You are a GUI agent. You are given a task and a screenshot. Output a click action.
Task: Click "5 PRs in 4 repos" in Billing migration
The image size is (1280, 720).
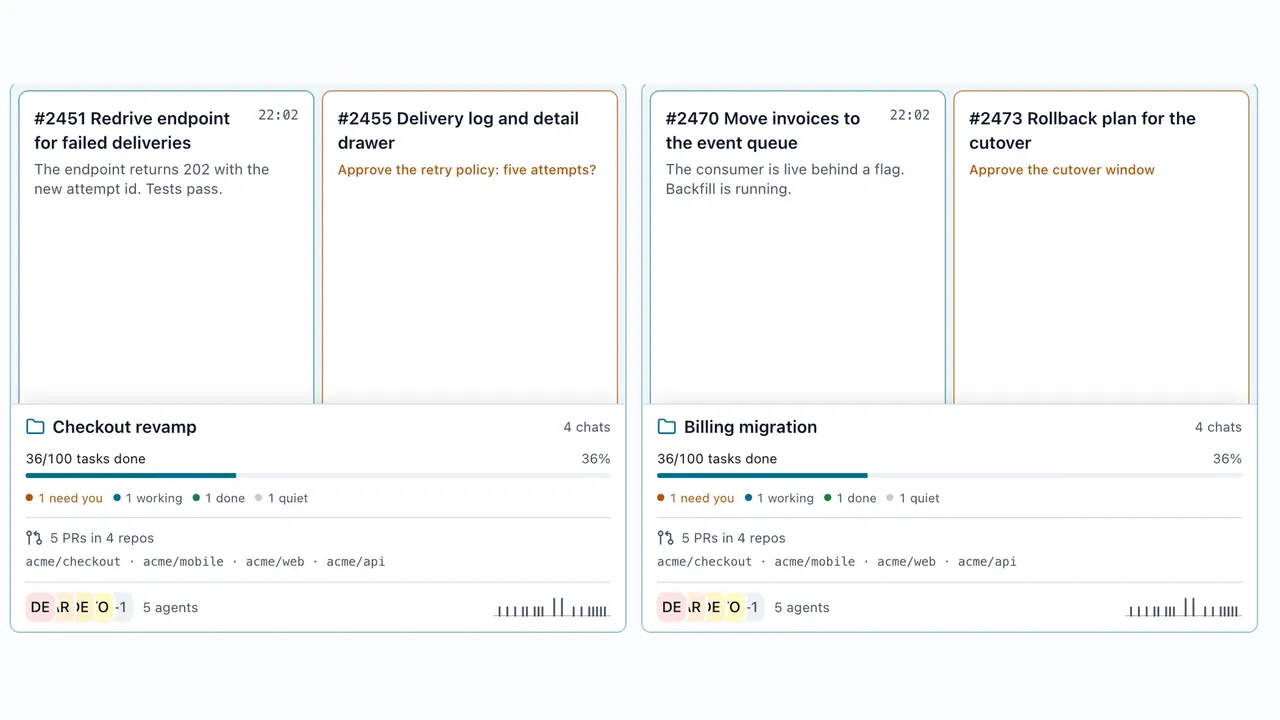click(733, 538)
